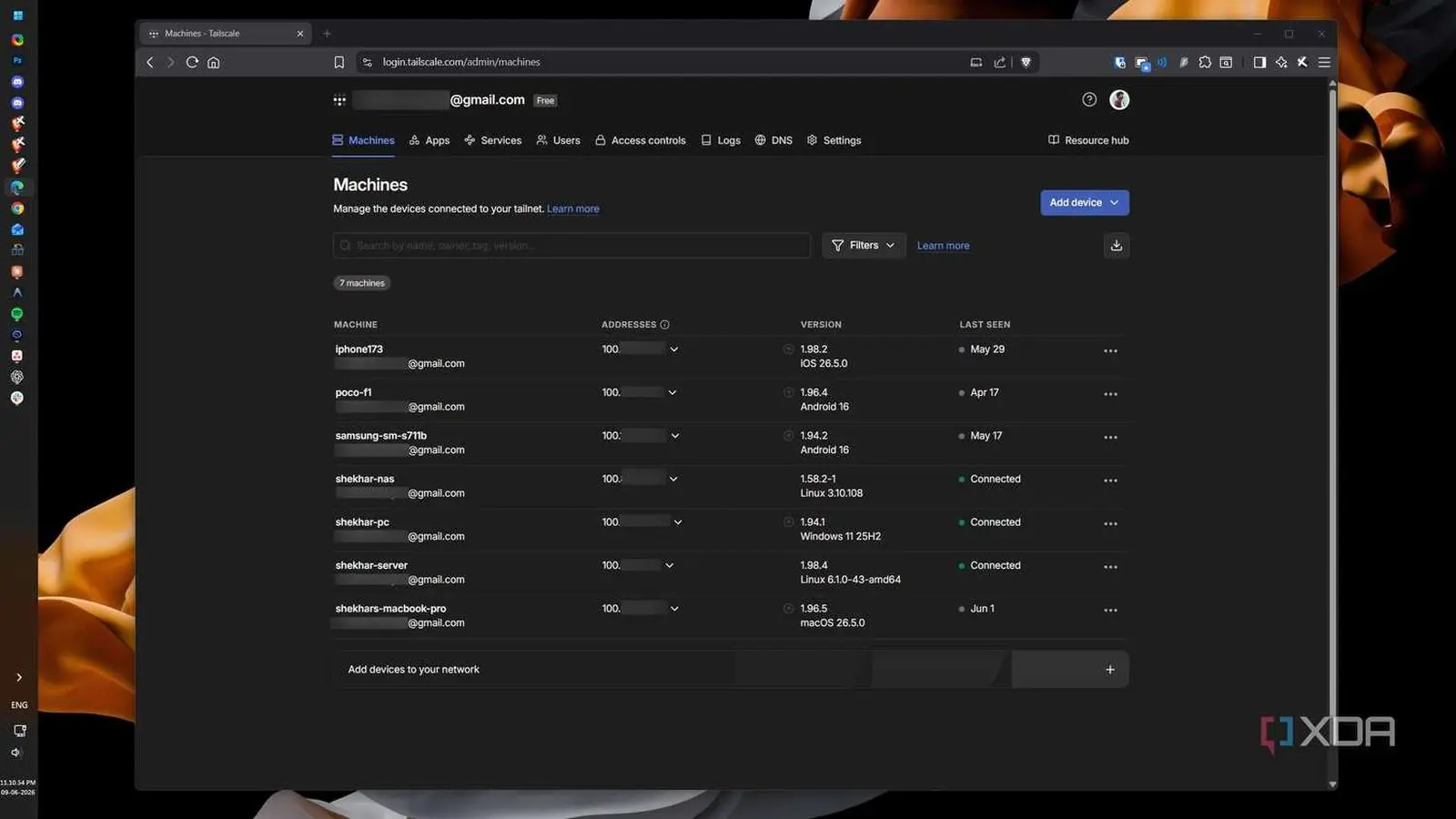Open the Tailscale help question mark icon
This screenshot has height=819, width=1456.
1089,100
